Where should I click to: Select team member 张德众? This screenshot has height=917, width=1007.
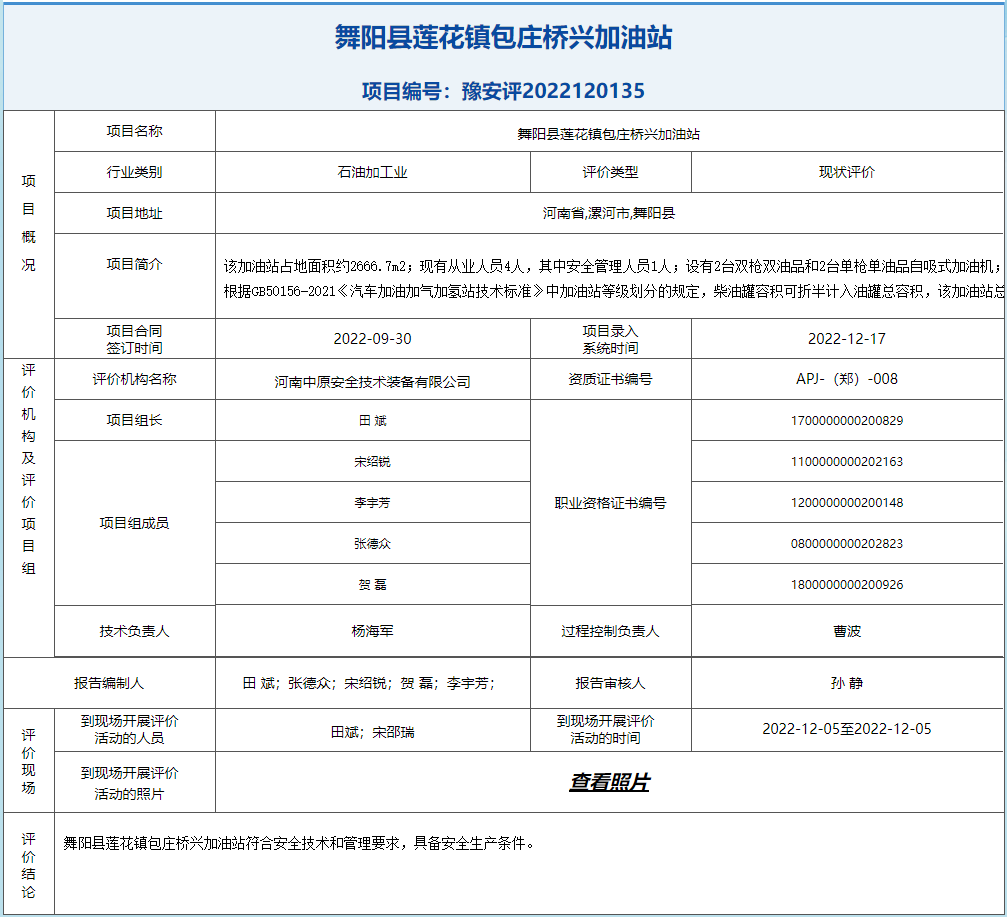[372, 544]
